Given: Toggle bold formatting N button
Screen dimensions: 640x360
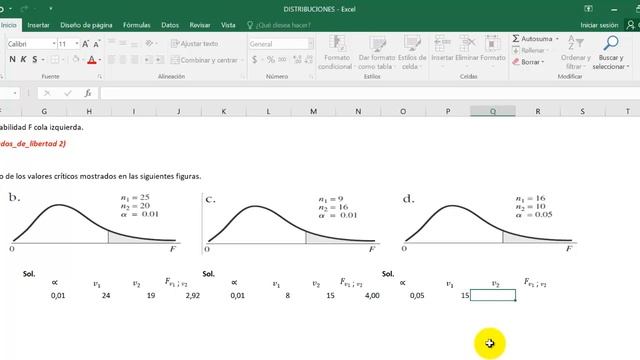Looking at the screenshot, I should coord(12,60).
